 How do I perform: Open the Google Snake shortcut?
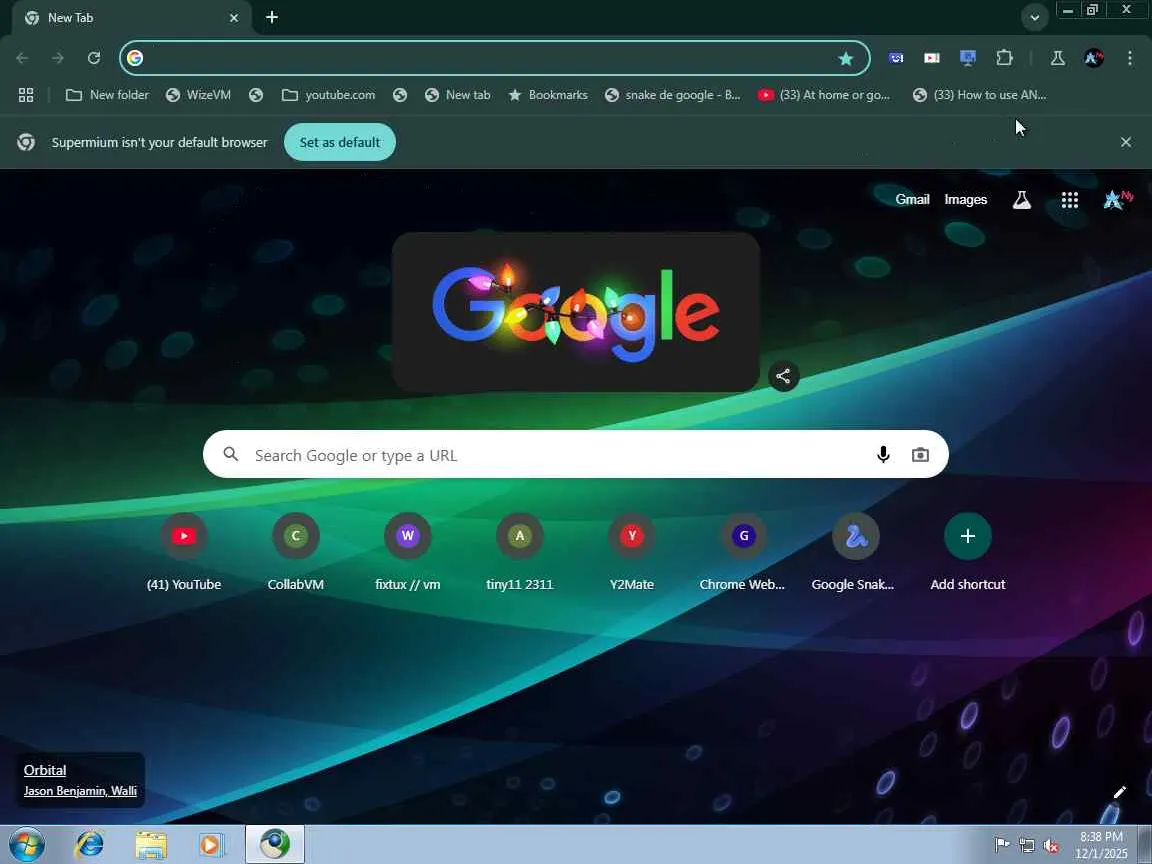[855, 553]
